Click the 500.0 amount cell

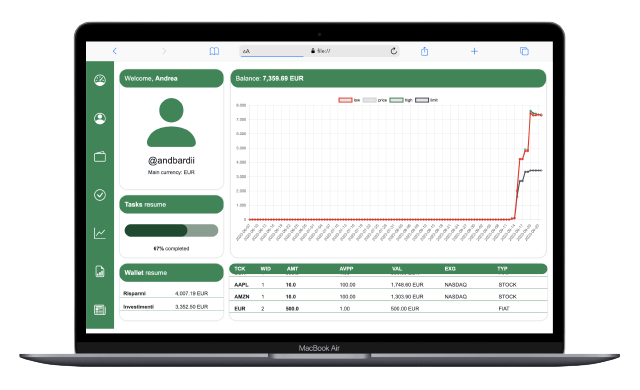(x=292, y=308)
